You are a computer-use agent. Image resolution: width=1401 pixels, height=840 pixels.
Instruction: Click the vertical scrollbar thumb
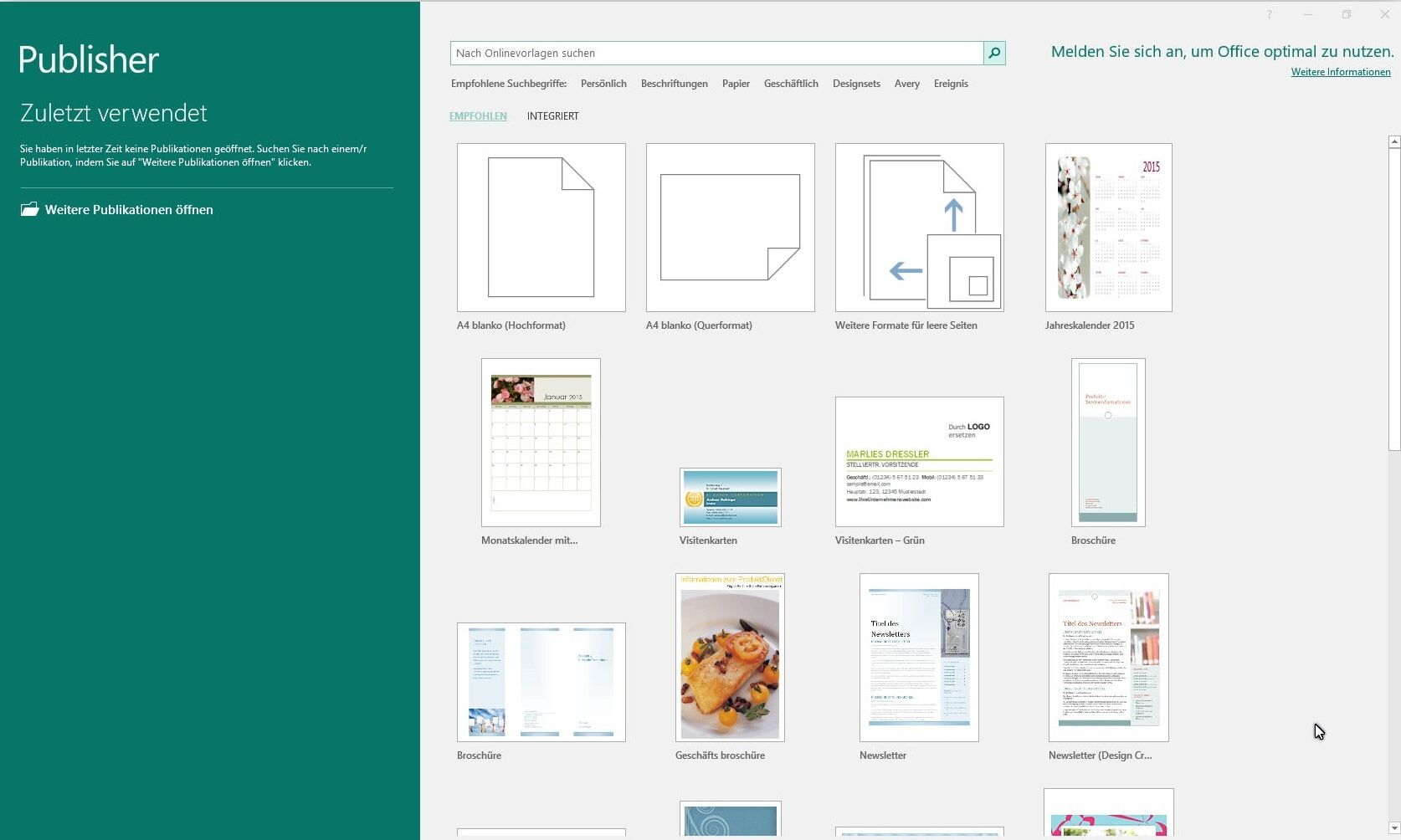pos(1394,300)
